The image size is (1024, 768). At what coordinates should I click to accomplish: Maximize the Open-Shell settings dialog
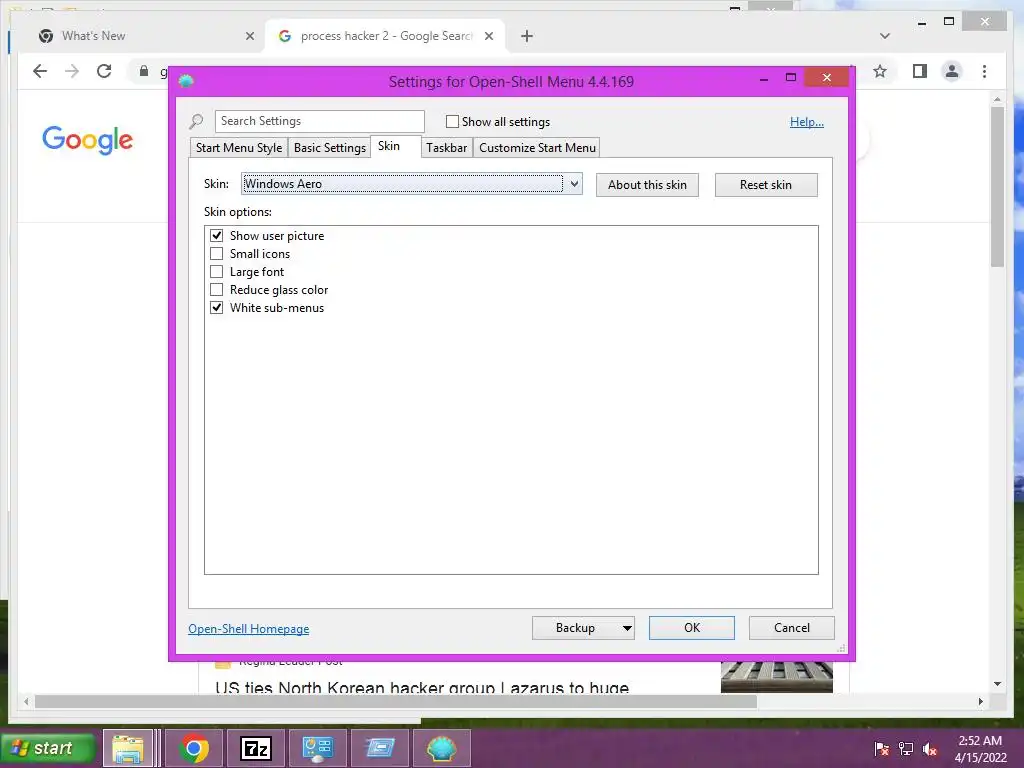[791, 78]
